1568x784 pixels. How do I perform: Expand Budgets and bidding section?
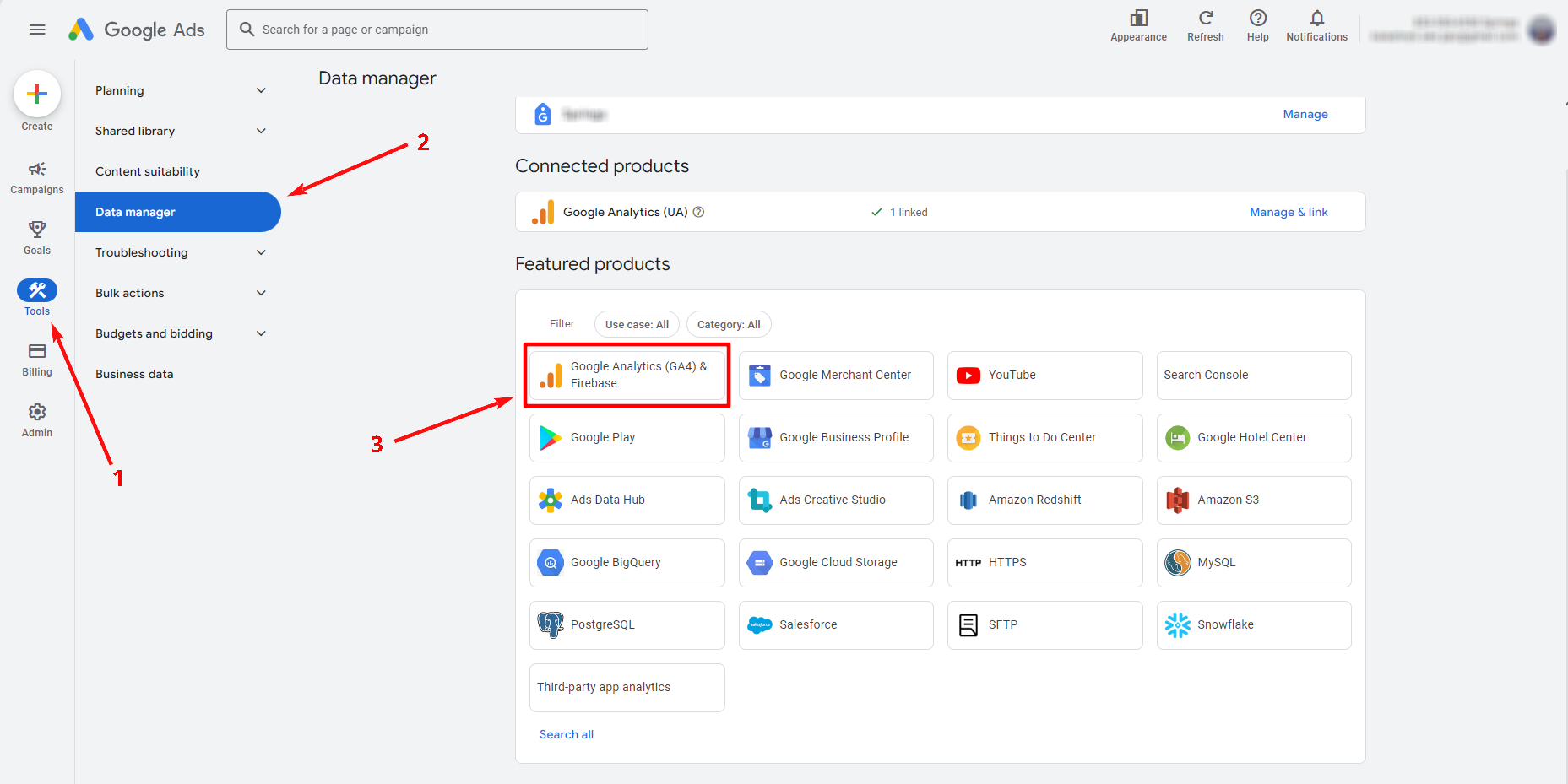[x=178, y=333]
